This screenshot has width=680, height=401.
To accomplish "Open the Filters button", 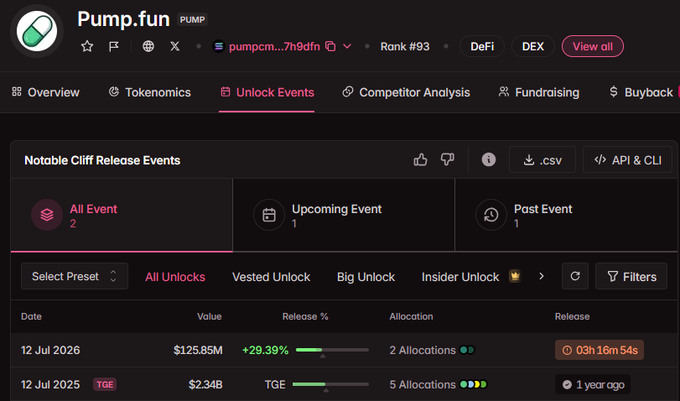I will click(631, 276).
